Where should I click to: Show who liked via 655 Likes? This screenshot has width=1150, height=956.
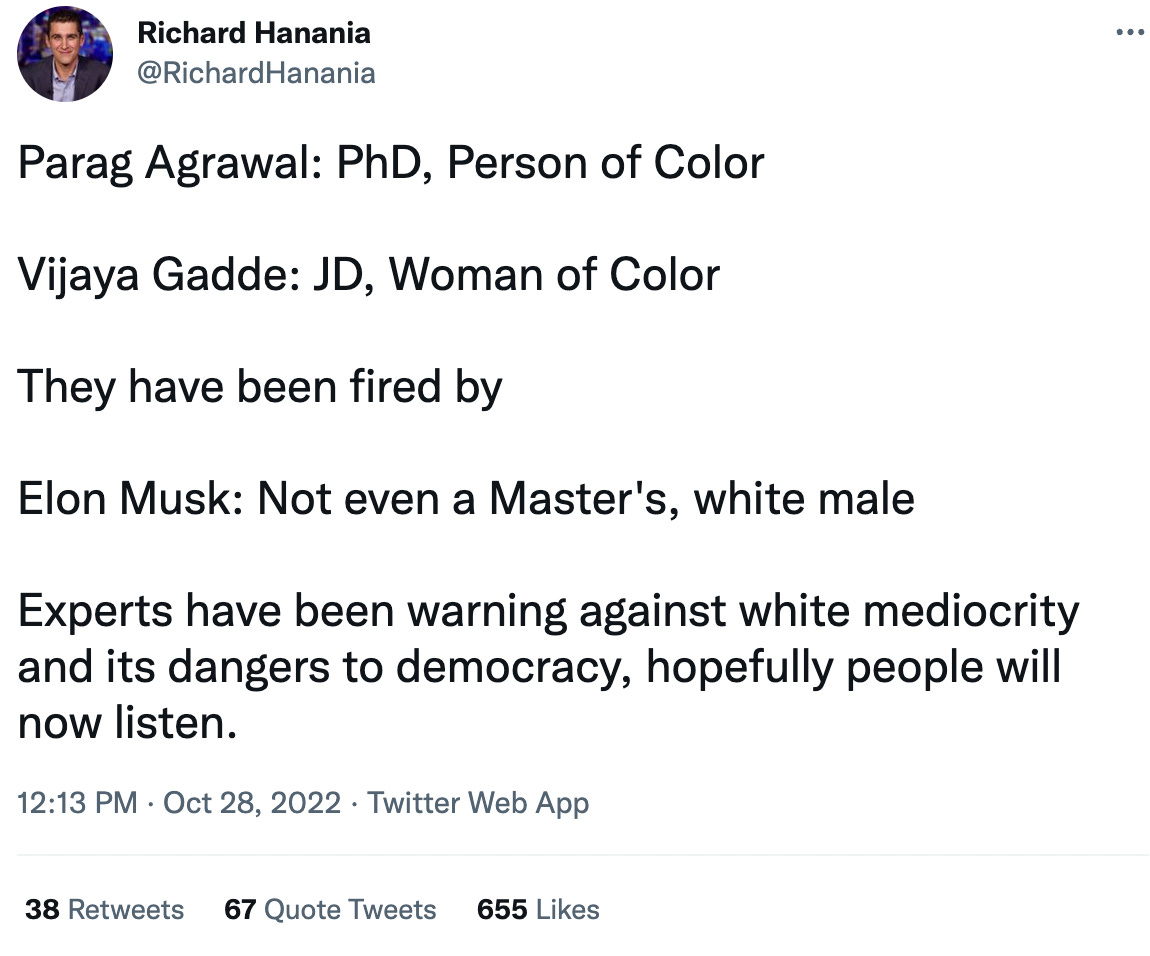click(536, 910)
